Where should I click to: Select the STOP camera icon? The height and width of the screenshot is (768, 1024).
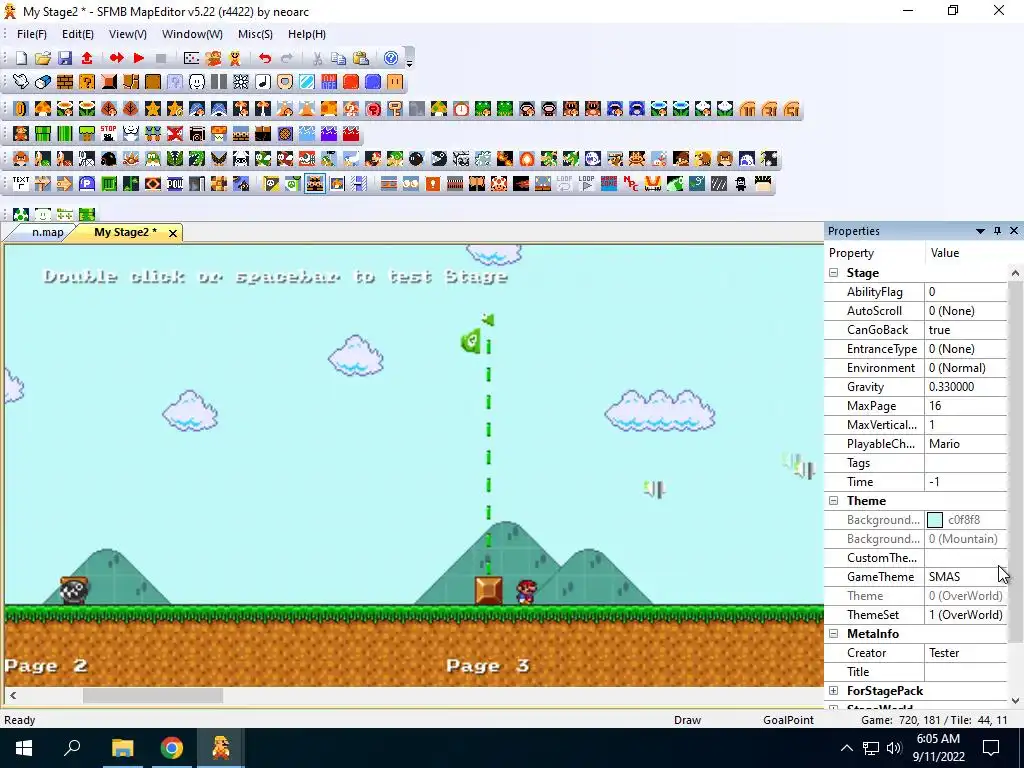[x=108, y=134]
